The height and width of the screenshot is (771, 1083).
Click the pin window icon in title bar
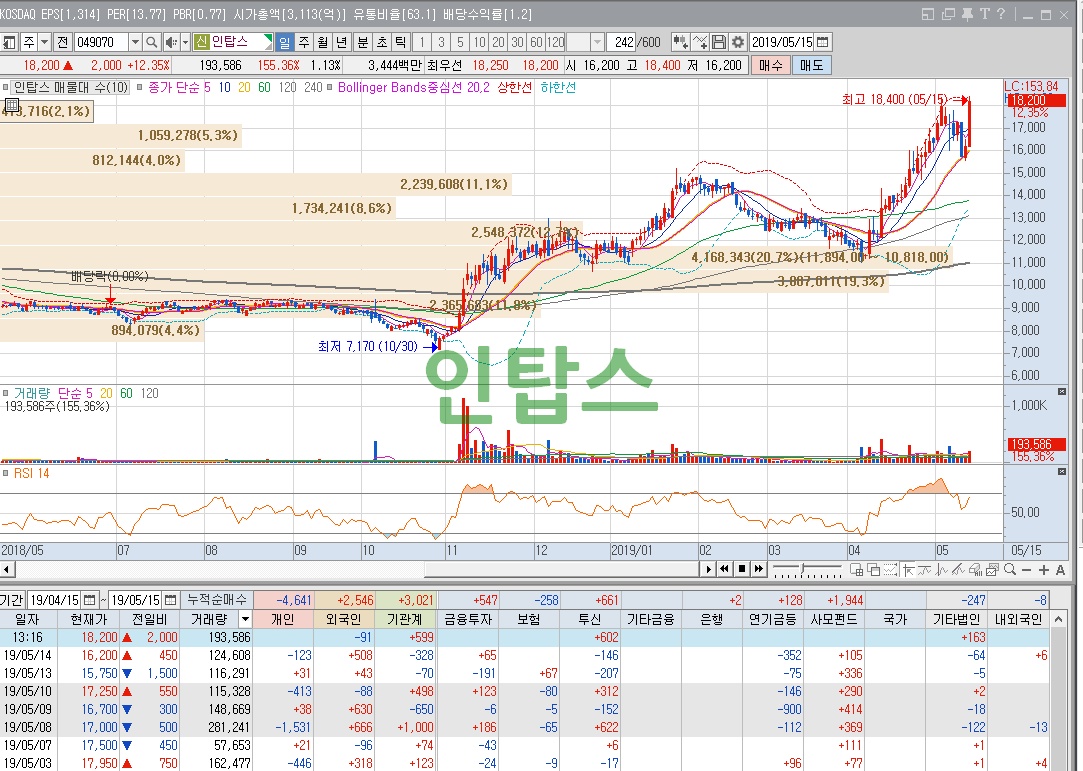click(x=967, y=14)
